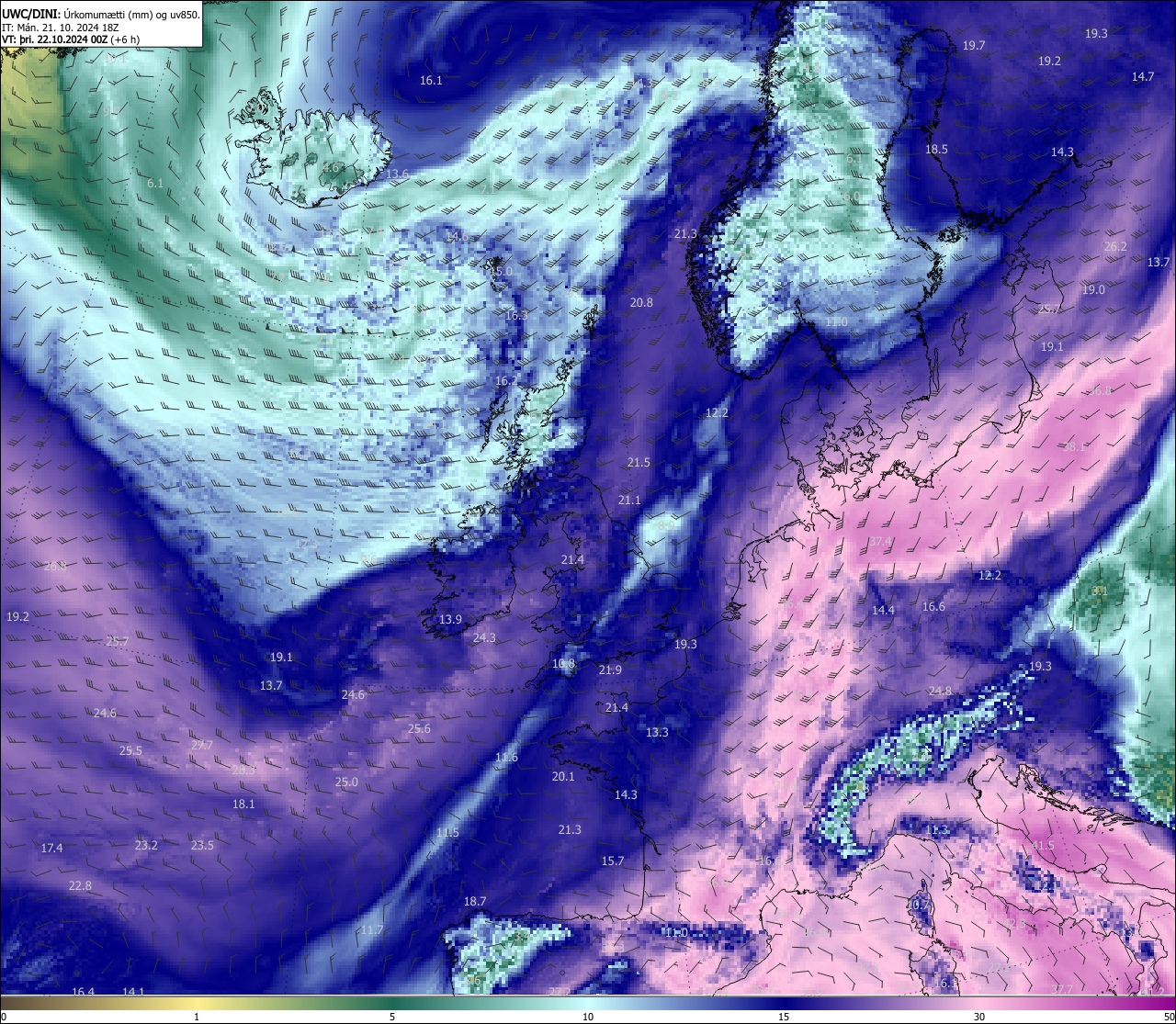Image resolution: width=1176 pixels, height=1024 pixels.
Task: Click the 24.3 value label
Action: (484, 637)
